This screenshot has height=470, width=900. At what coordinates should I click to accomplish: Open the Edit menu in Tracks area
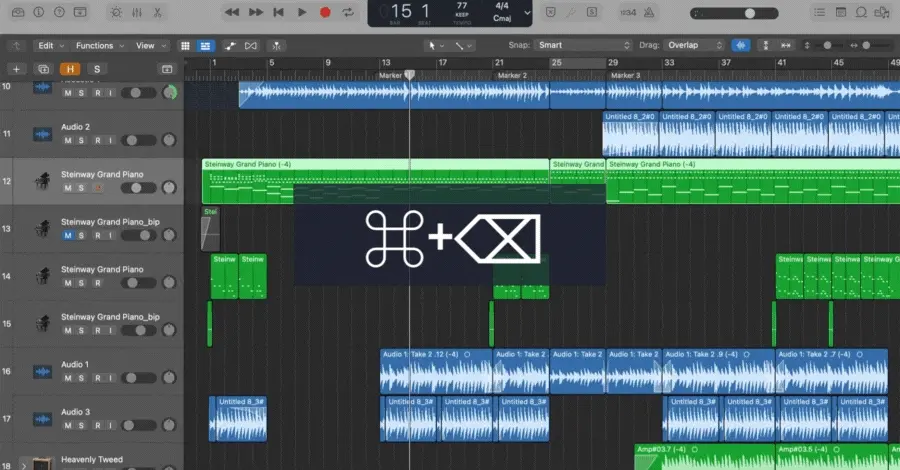click(51, 45)
